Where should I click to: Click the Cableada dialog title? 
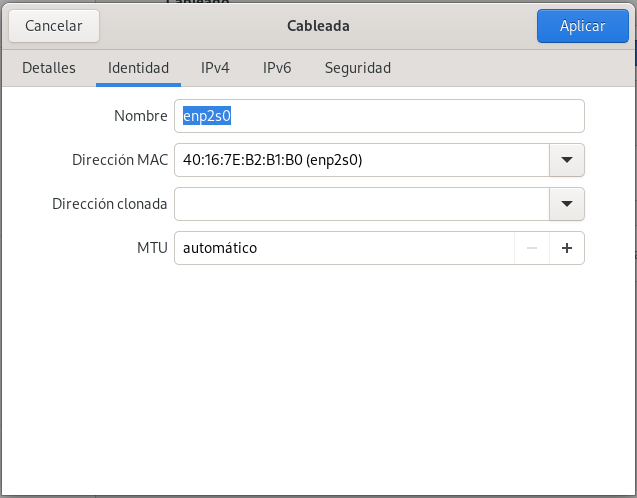[x=318, y=26]
